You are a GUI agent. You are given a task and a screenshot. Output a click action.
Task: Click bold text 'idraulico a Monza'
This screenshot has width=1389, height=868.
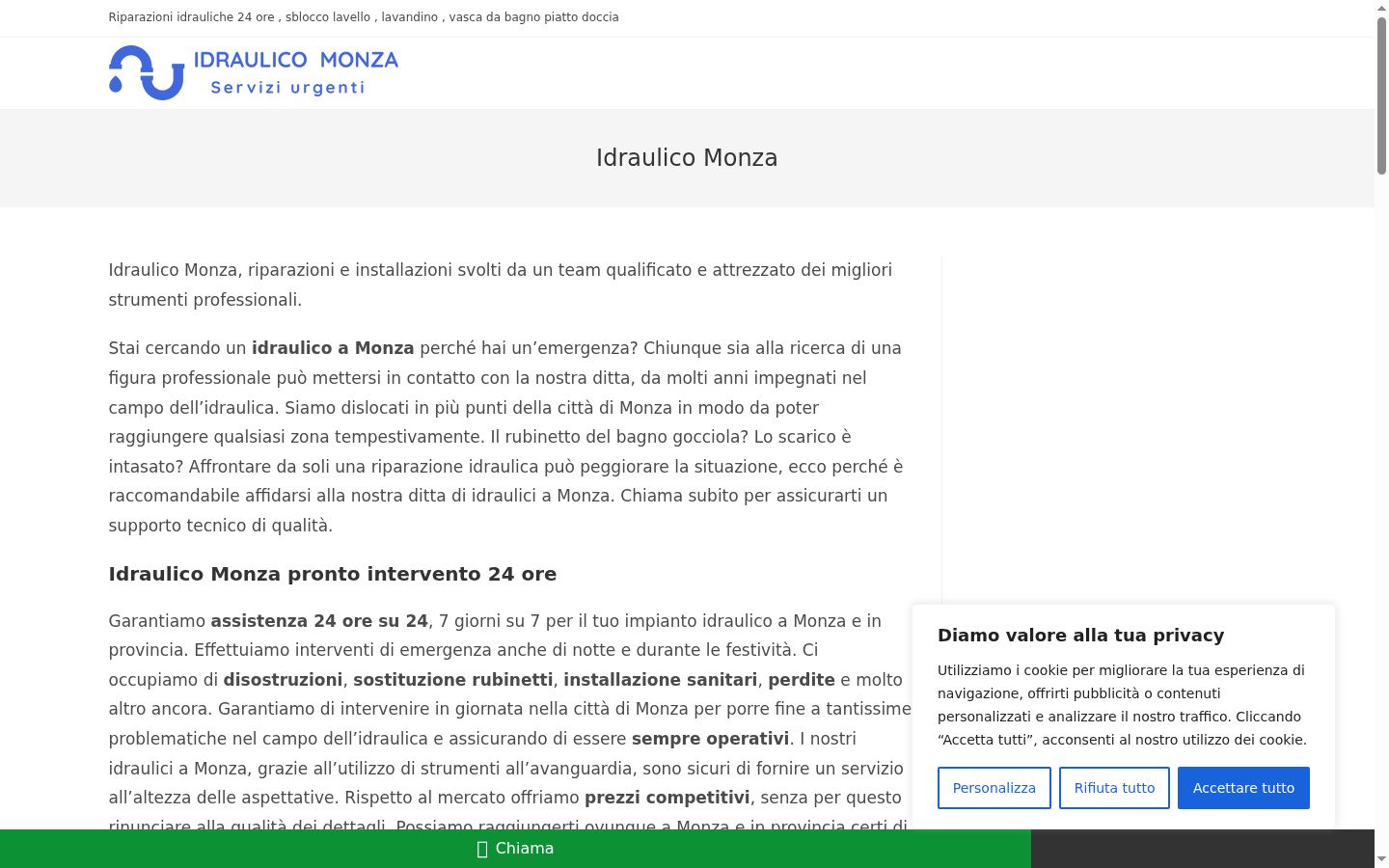click(x=333, y=348)
